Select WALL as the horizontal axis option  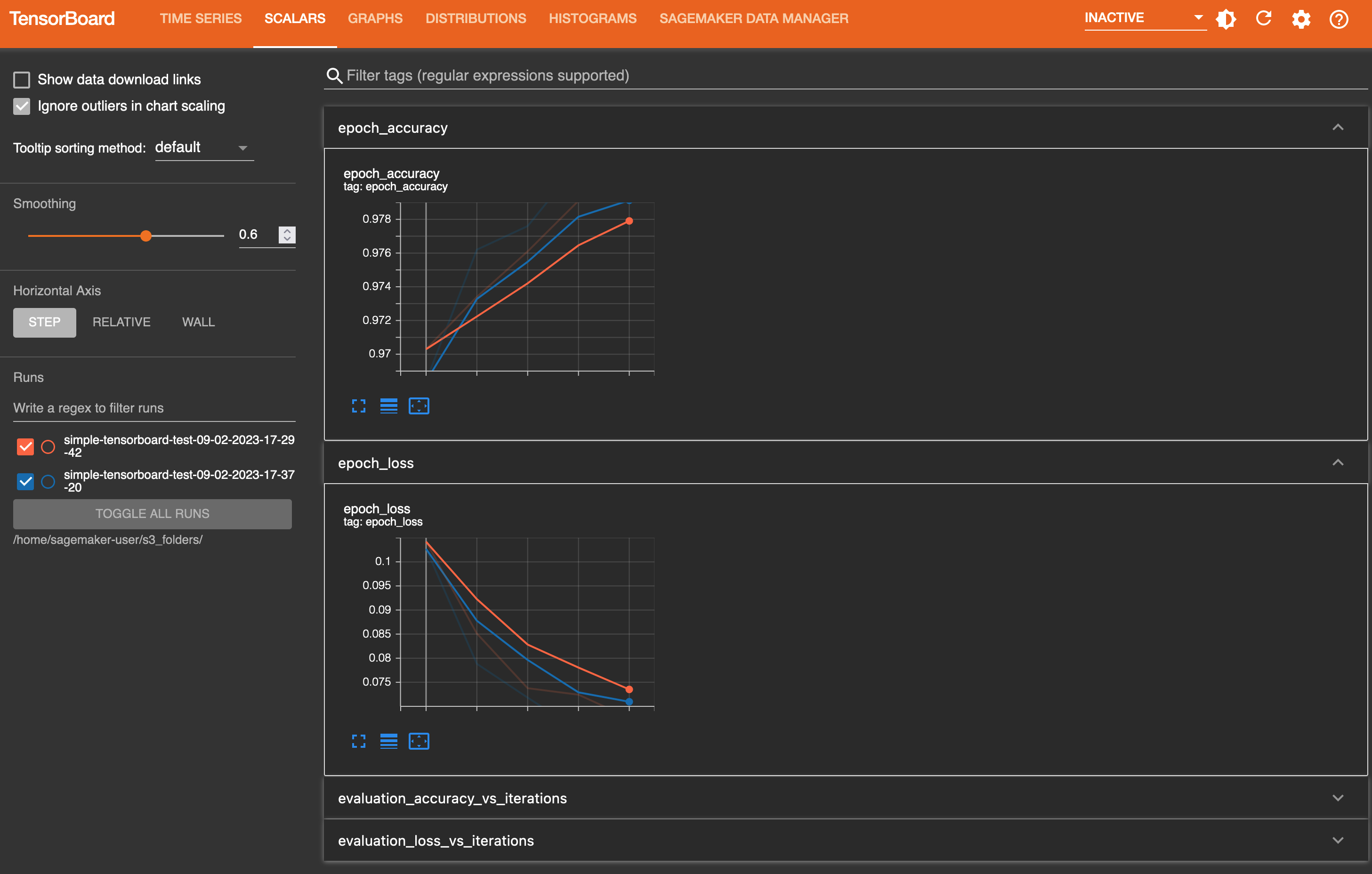(x=196, y=322)
